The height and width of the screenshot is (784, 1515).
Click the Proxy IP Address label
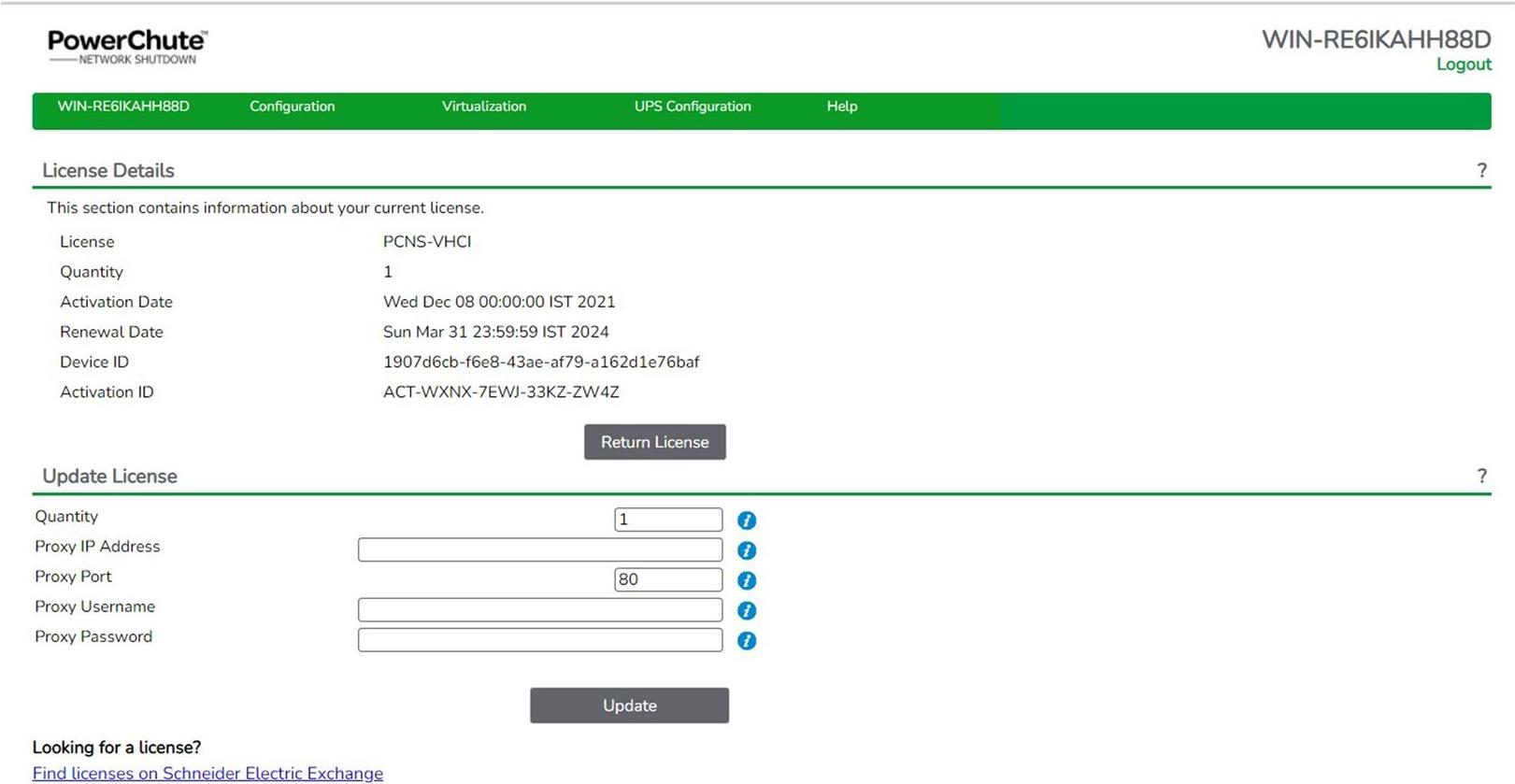pyautogui.click(x=97, y=547)
